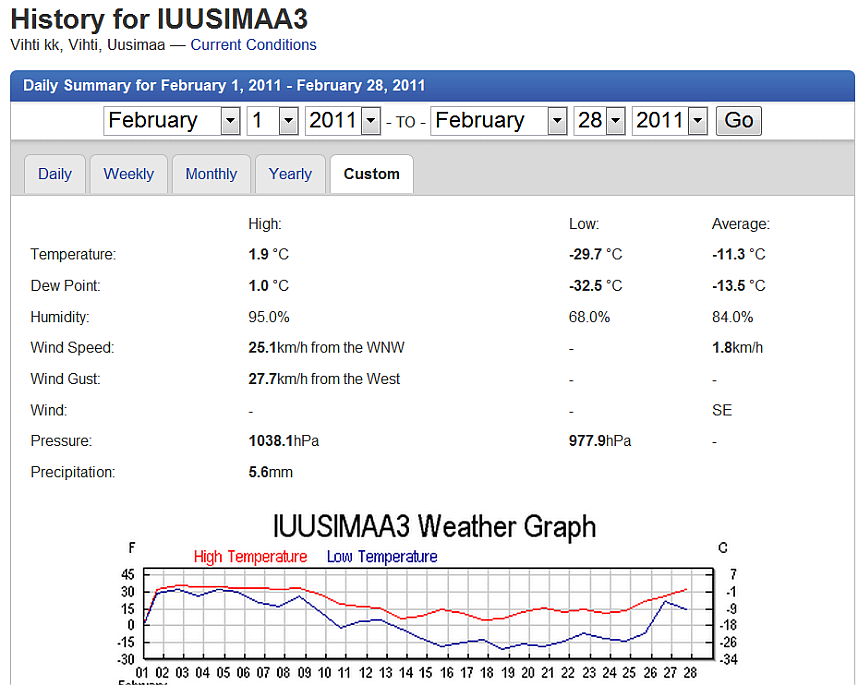860x685 pixels.
Task: Click the History for IUUSIMAA3 heading
Action: 159,18
